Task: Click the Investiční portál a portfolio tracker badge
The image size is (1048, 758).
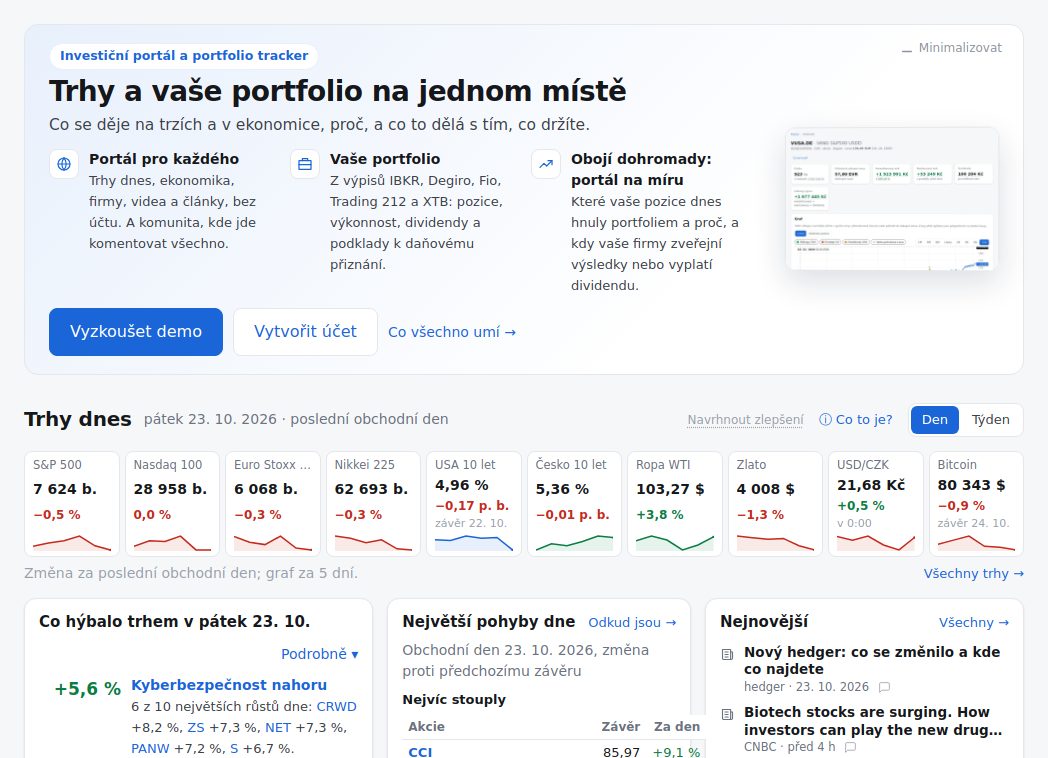Action: coord(184,55)
